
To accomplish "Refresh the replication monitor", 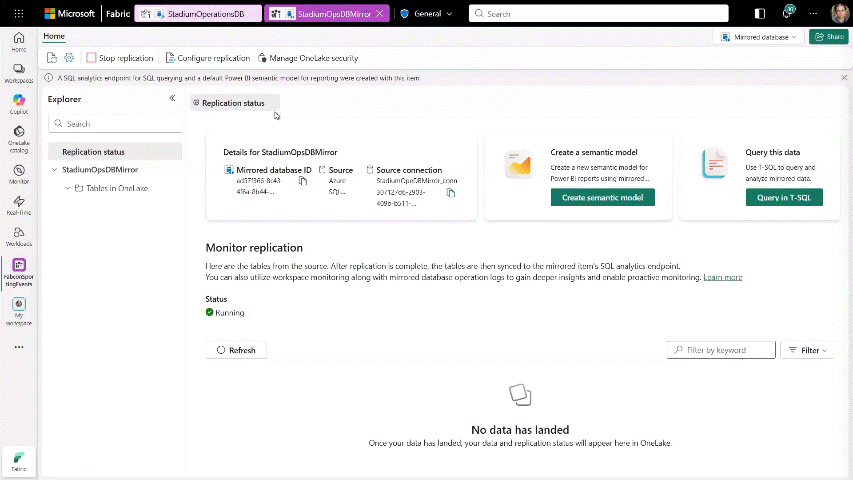I will tap(236, 350).
